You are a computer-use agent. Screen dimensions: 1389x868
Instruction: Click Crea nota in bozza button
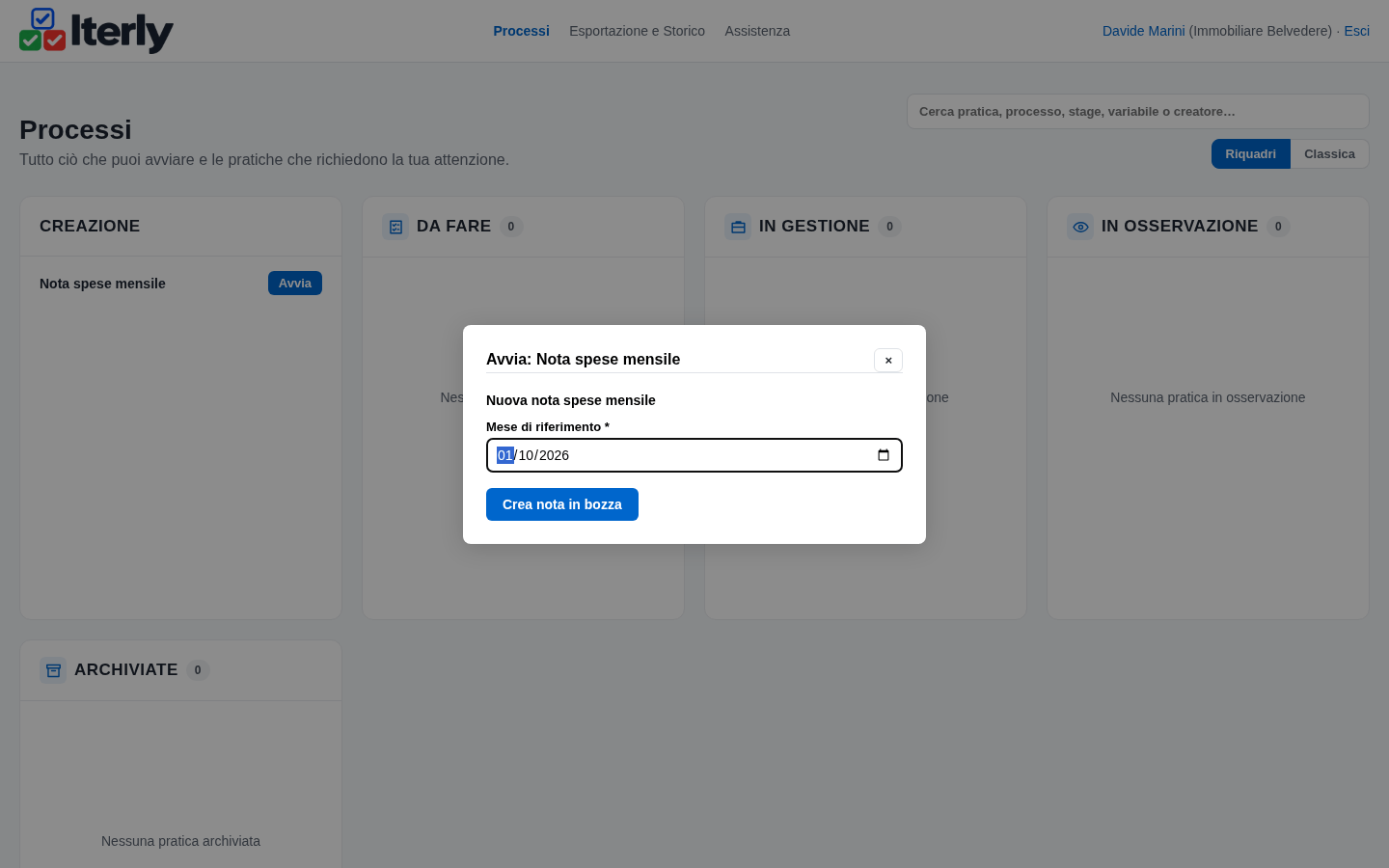(x=562, y=504)
